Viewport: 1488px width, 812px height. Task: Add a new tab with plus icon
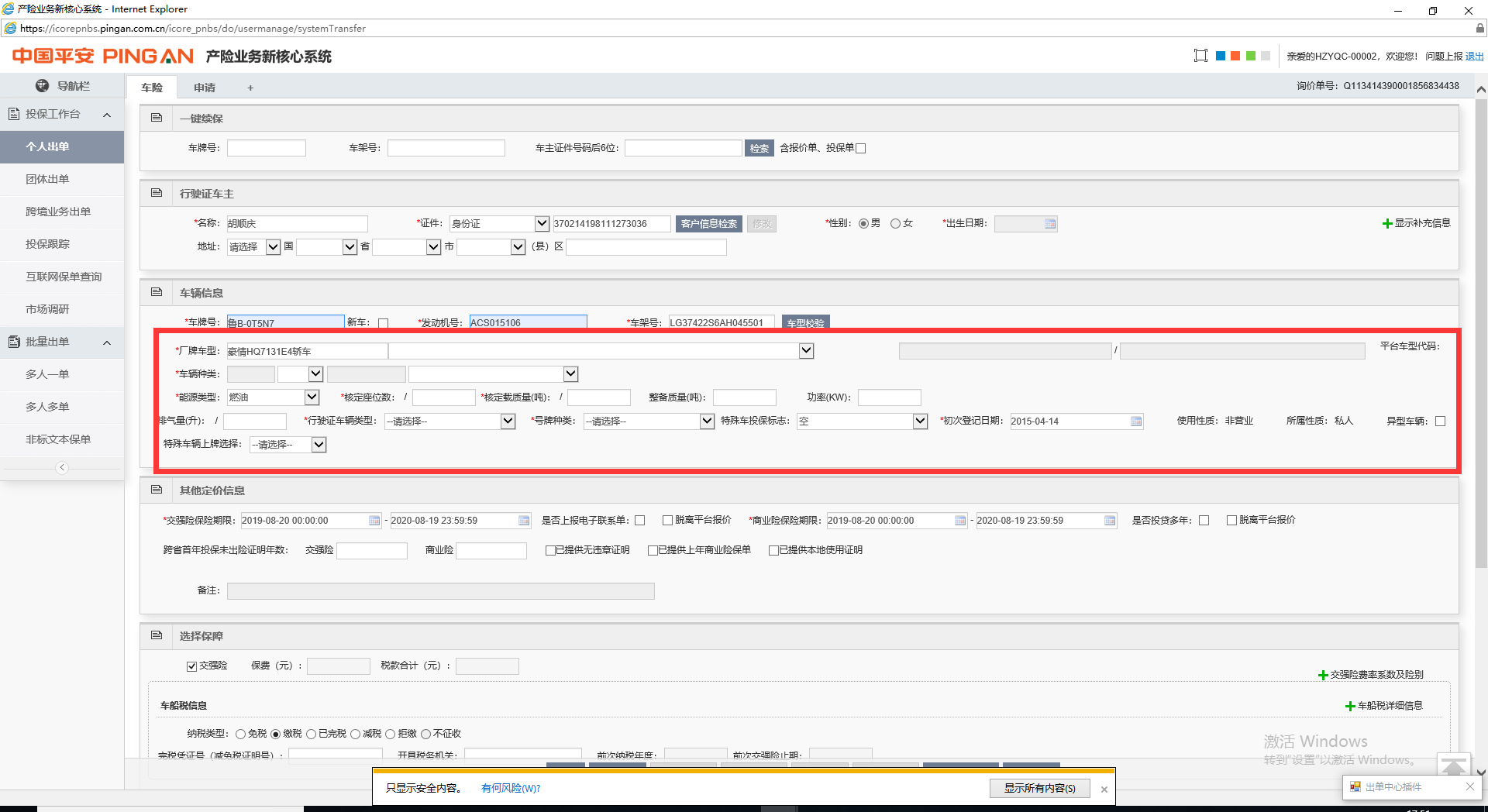pyautogui.click(x=250, y=88)
